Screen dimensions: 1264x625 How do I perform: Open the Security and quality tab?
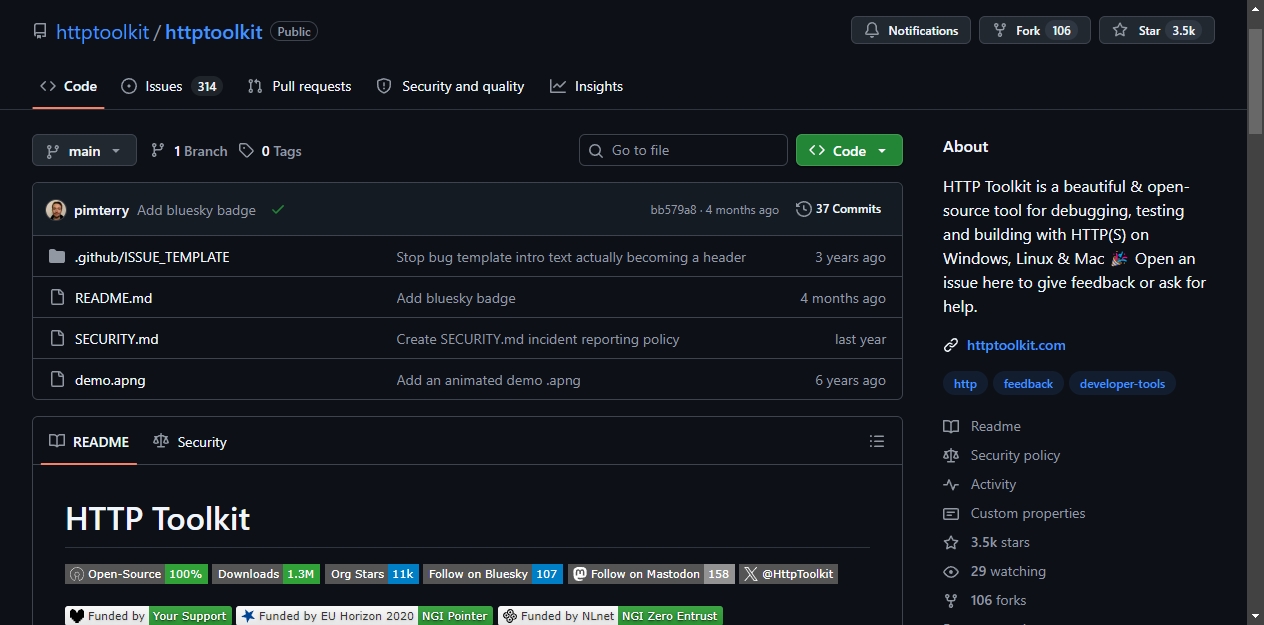click(450, 86)
